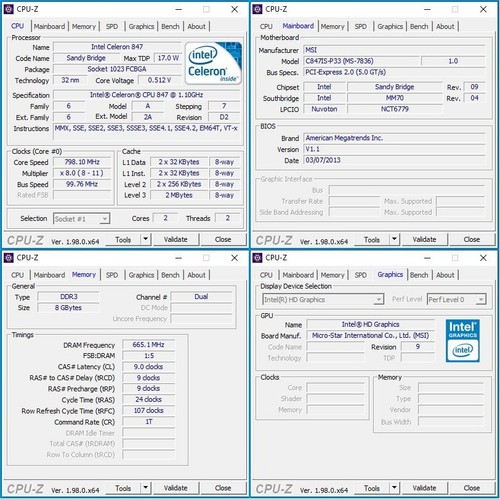The height and width of the screenshot is (499, 500).
Task: Click the 798.10 MHz core speed value
Action: pyautogui.click(x=82, y=162)
